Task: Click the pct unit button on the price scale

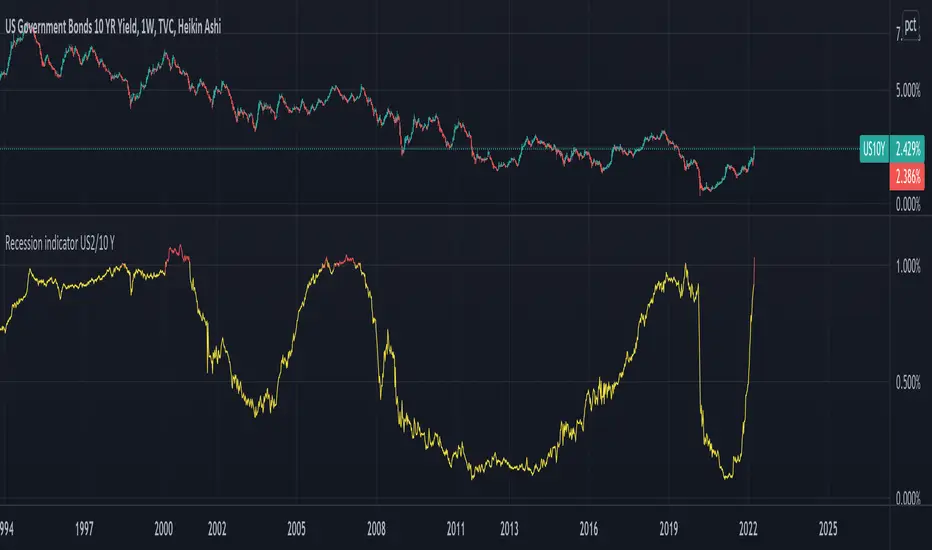Action: click(x=910, y=26)
